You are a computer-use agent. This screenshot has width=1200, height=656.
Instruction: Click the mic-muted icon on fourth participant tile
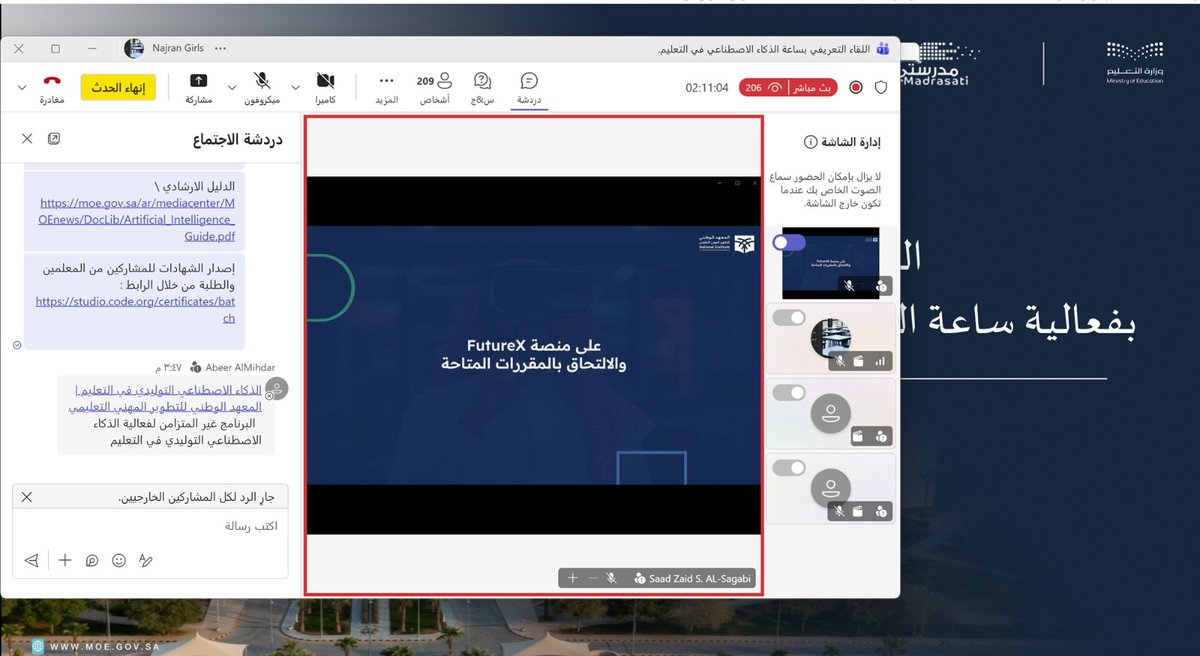pyautogui.click(x=840, y=511)
